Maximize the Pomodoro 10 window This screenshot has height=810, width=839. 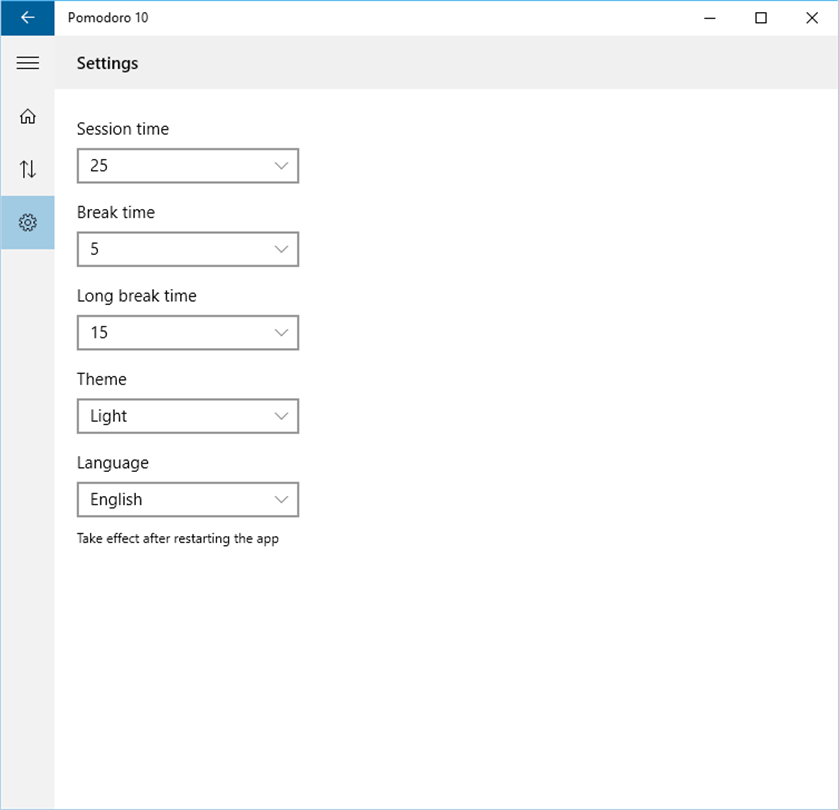(x=761, y=18)
